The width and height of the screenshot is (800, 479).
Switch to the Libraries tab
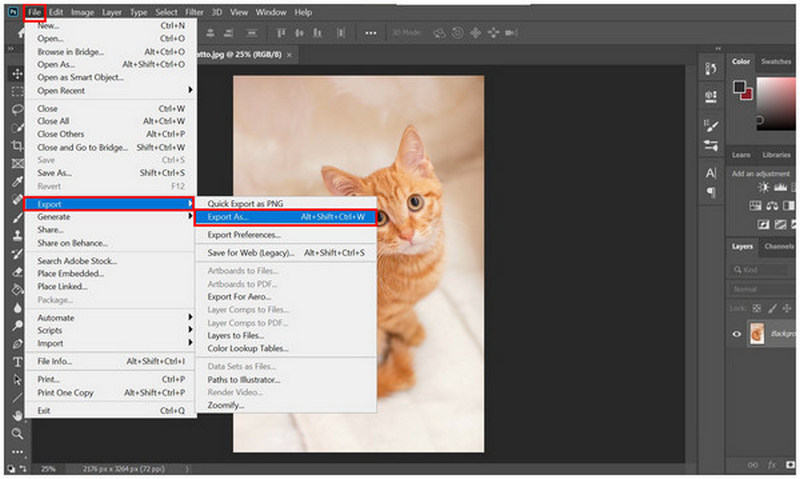(776, 155)
